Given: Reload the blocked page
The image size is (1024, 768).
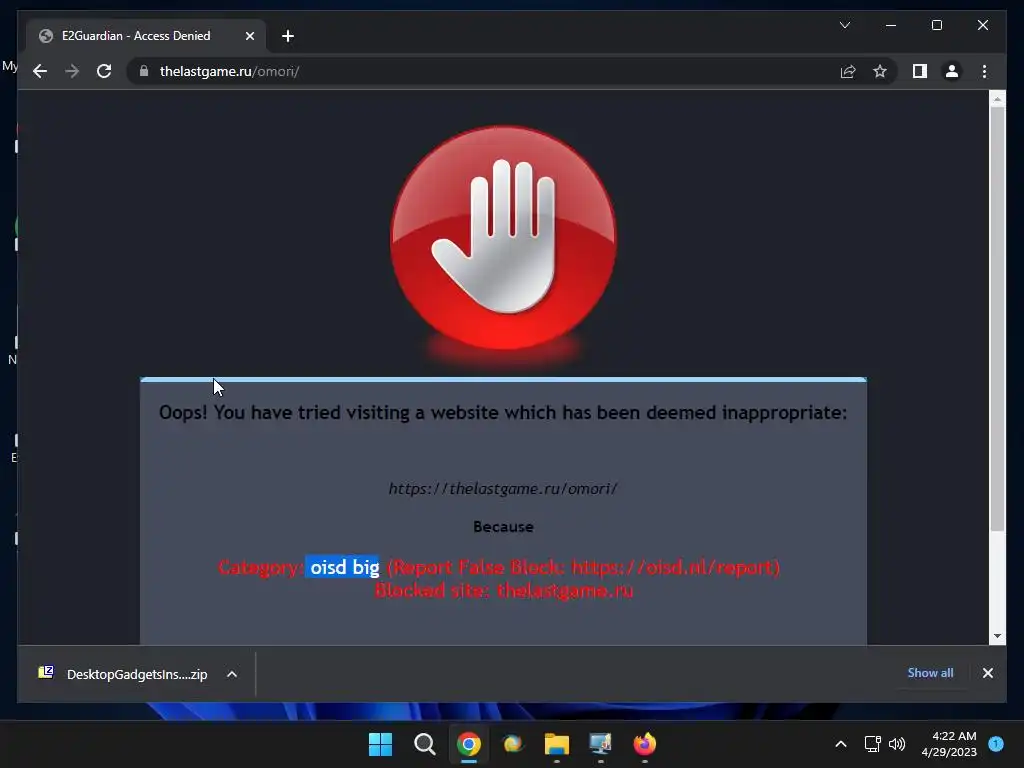Looking at the screenshot, I should click(x=104, y=71).
